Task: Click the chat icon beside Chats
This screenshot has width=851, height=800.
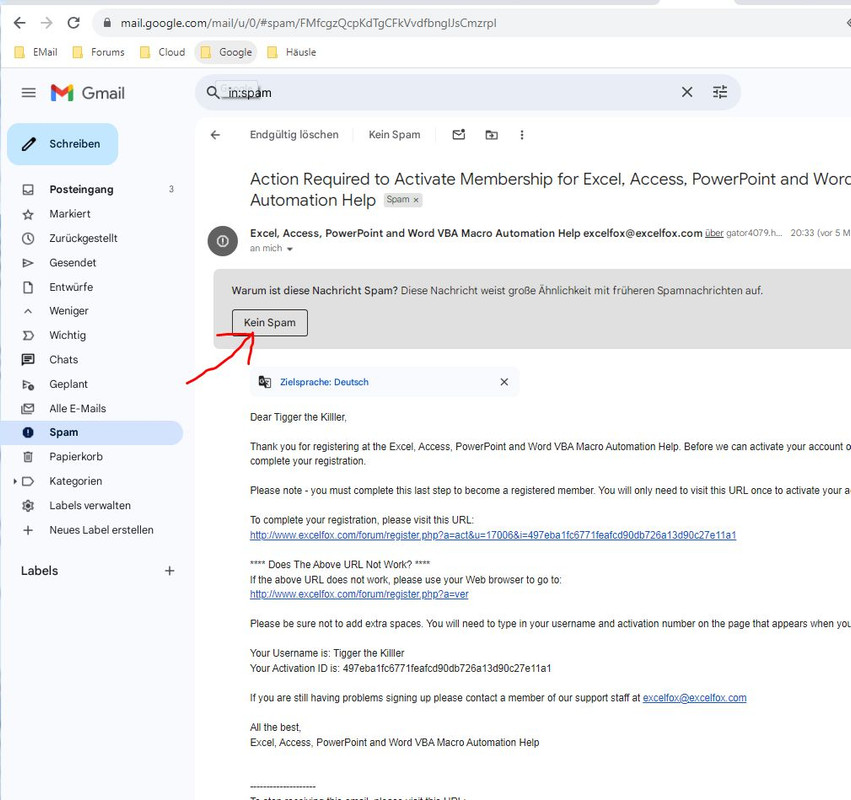Action: click(x=28, y=359)
